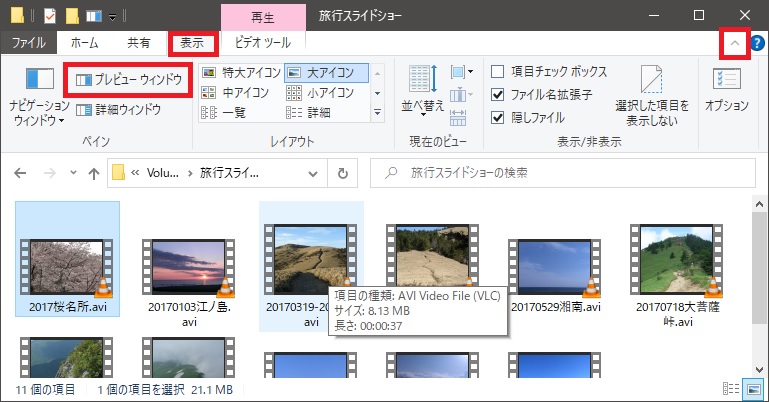Switch to details view in status bar

pos(731,389)
